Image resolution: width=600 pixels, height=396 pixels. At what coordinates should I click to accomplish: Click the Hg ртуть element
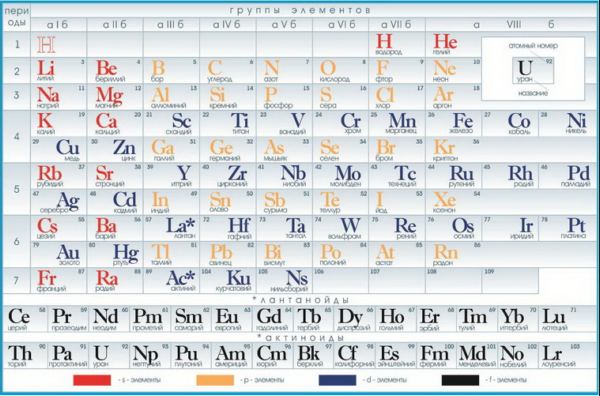(x=115, y=254)
